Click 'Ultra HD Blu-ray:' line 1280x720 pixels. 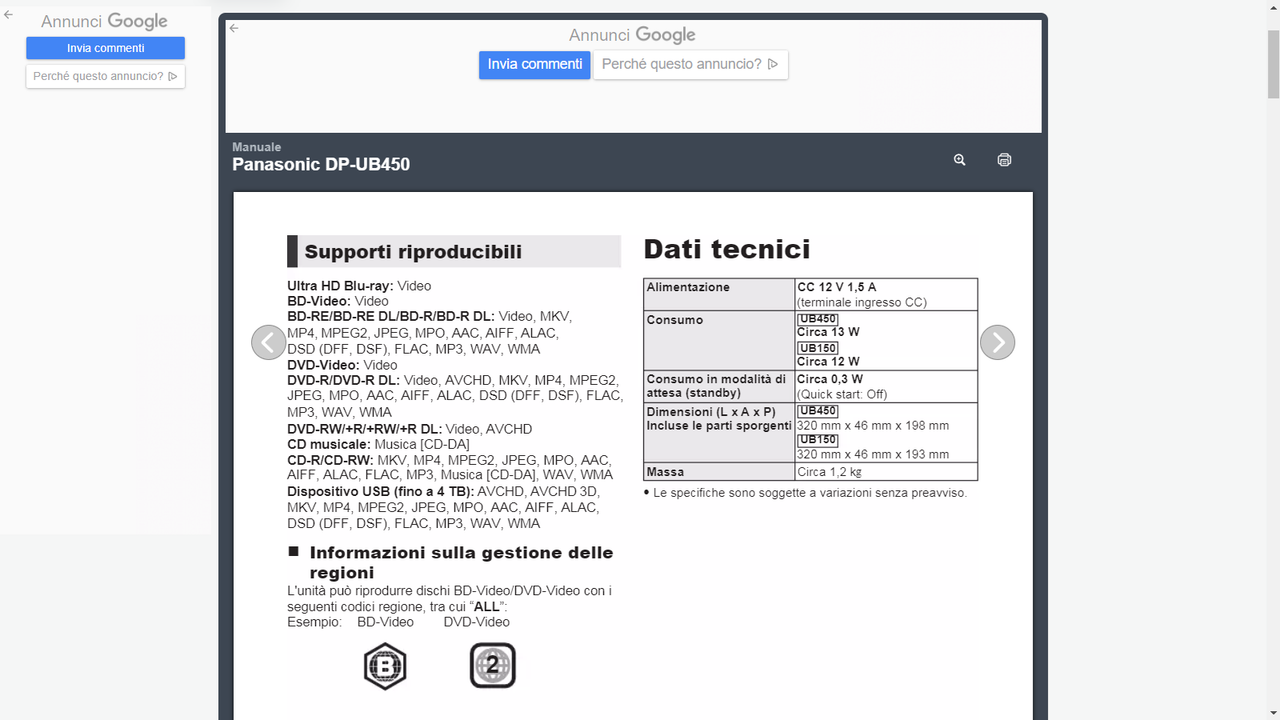click(x=359, y=286)
